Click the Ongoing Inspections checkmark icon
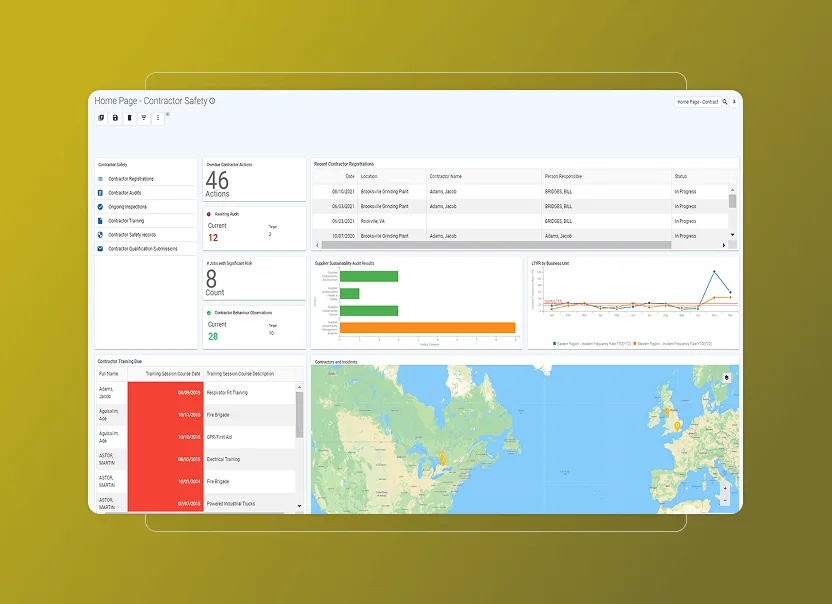 (99, 207)
